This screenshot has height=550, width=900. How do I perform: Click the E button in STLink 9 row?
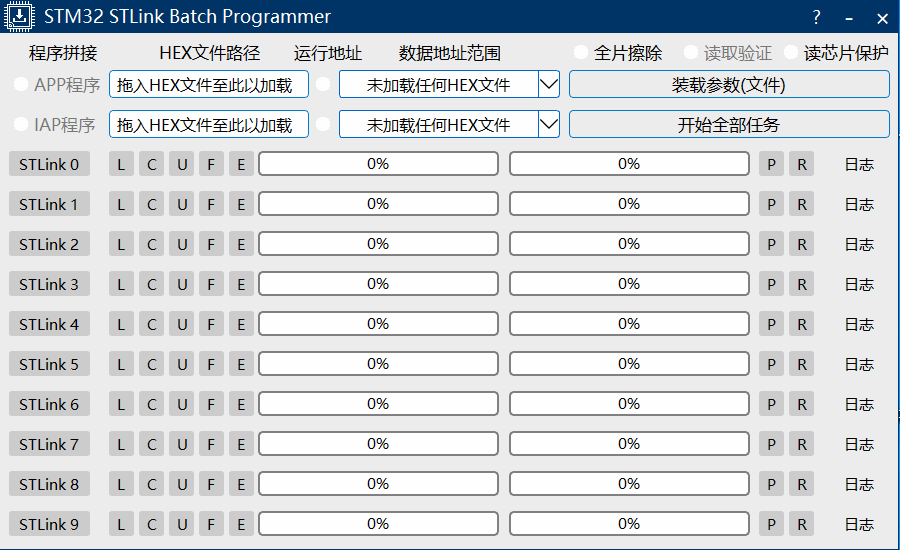pos(241,524)
